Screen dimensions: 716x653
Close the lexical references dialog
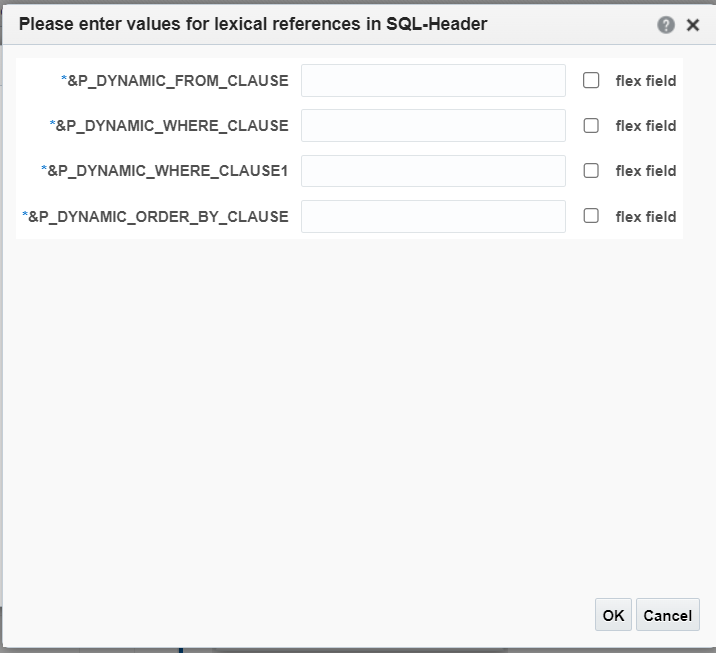[x=693, y=25]
